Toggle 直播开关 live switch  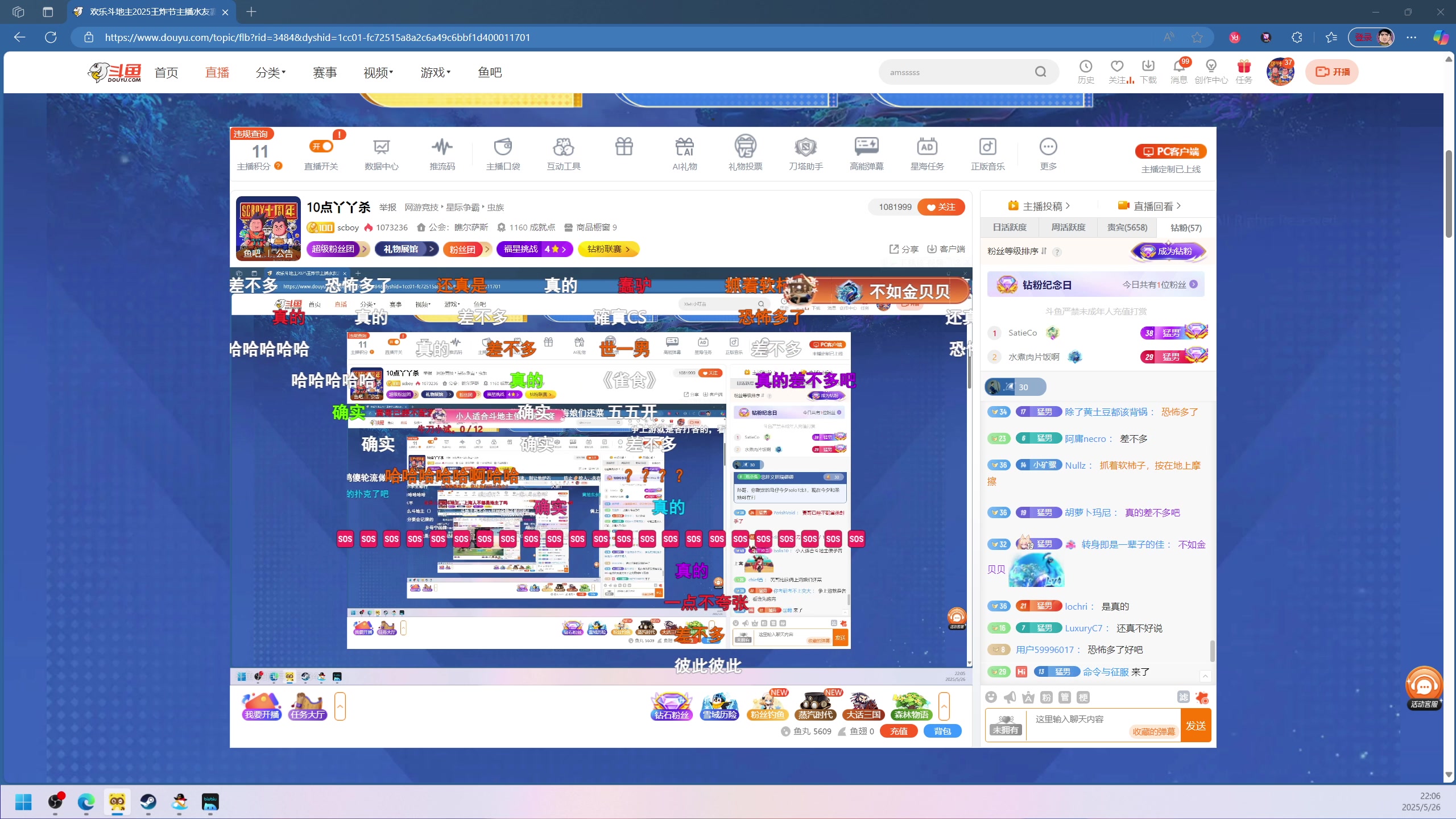(x=321, y=147)
